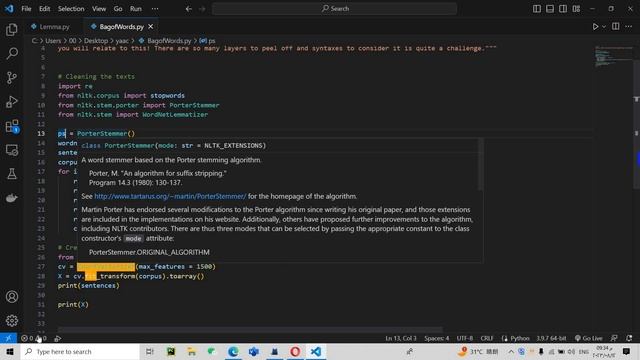Screen dimensions: 640x360
Task: Show hidden system tray icons chevron
Action: [x=511, y=351]
